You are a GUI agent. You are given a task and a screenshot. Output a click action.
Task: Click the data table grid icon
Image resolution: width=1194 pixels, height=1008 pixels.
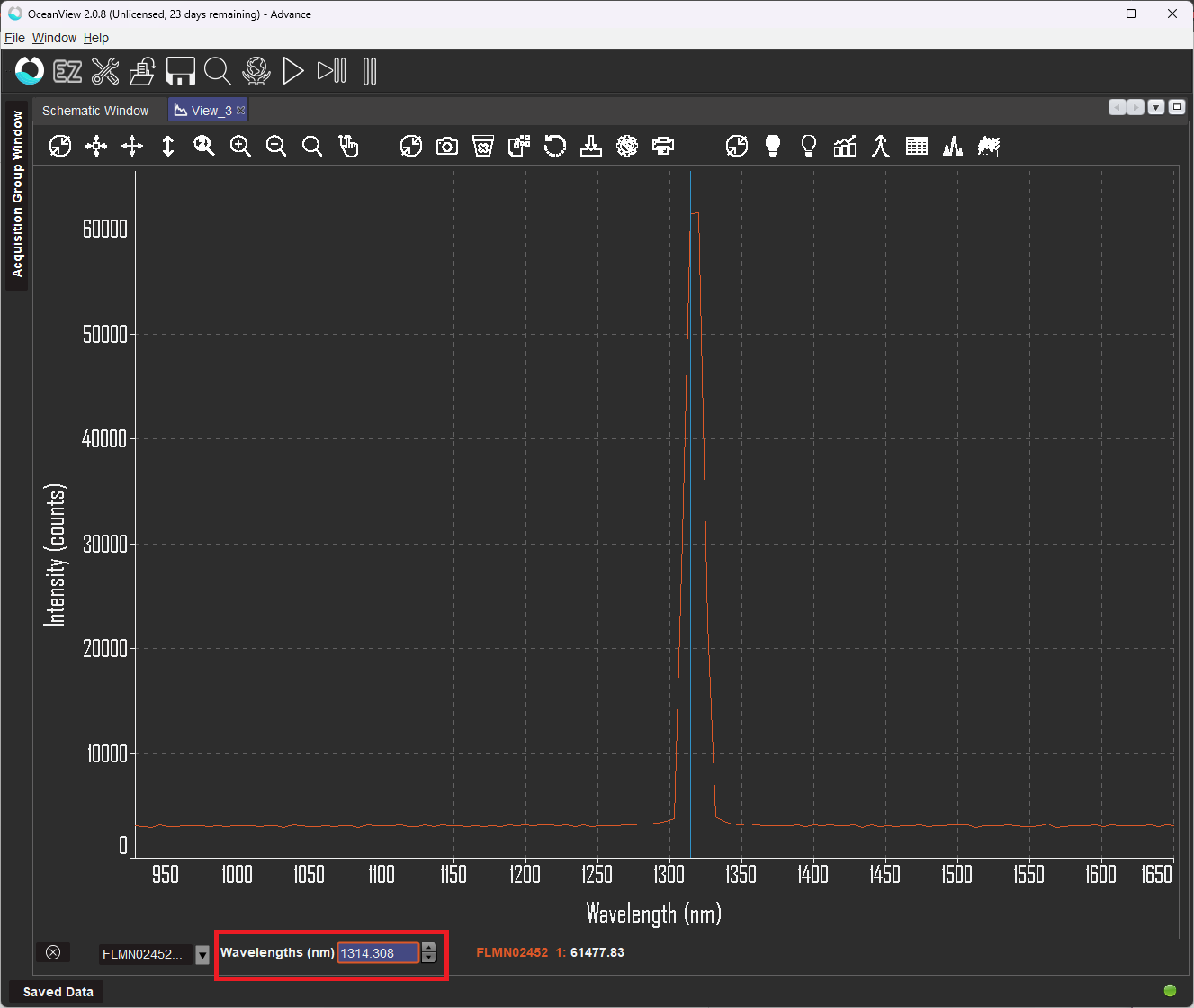click(x=917, y=146)
